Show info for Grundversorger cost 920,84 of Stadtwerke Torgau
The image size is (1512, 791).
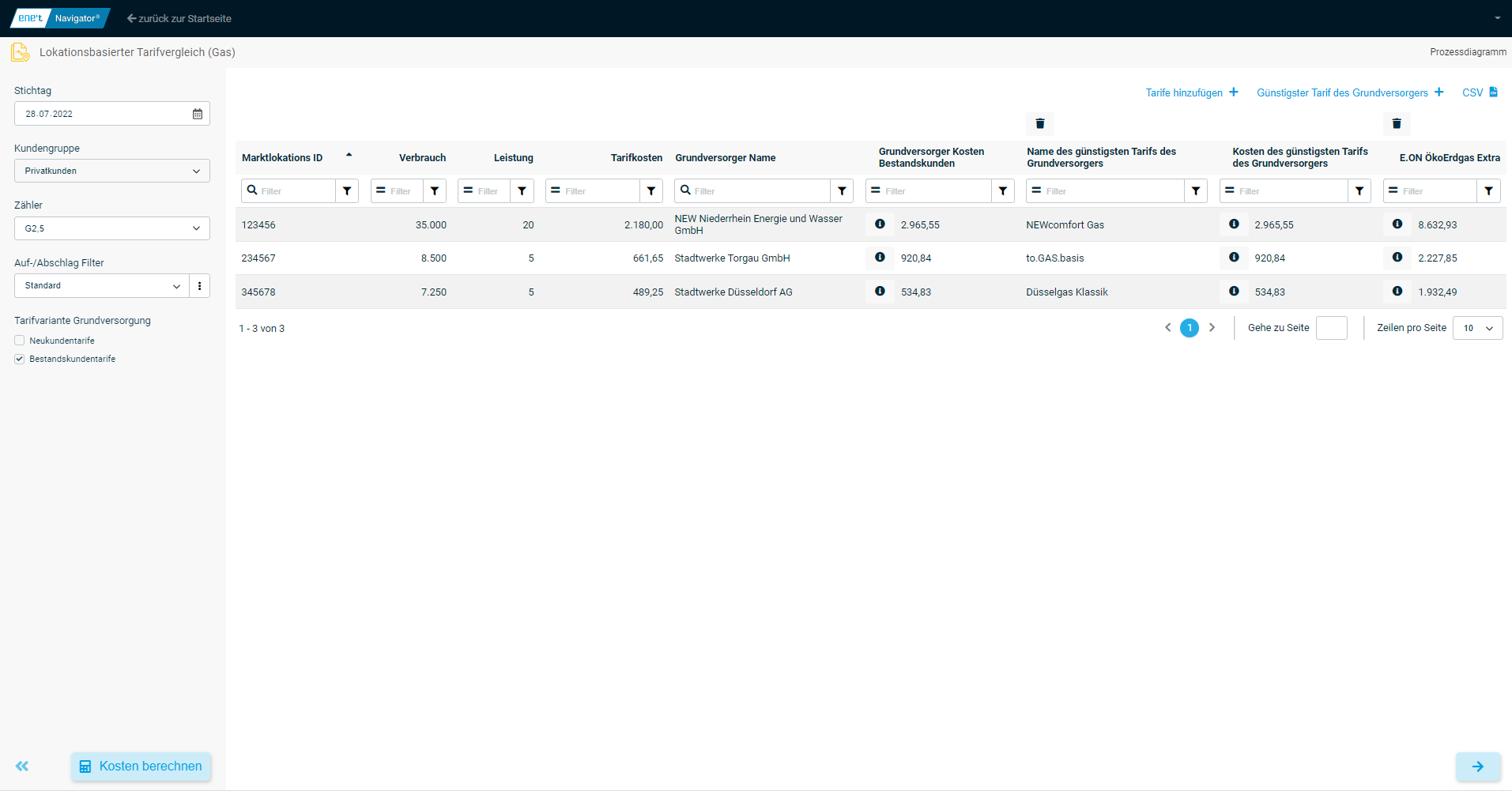880,258
